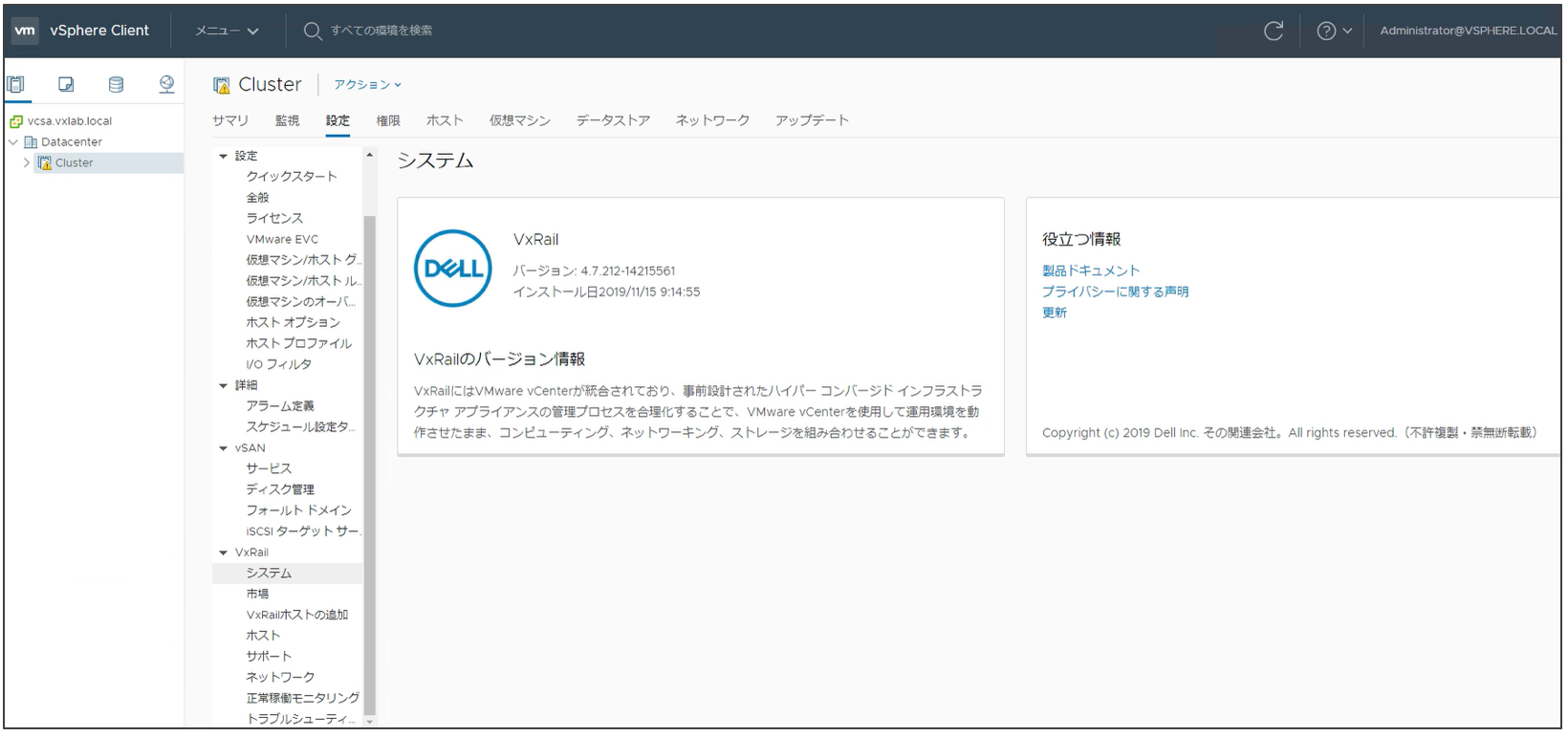Viewport: 1568px width, 736px height.
Task: Open Hosts and Clusters inventory view icon
Action: [x=16, y=84]
